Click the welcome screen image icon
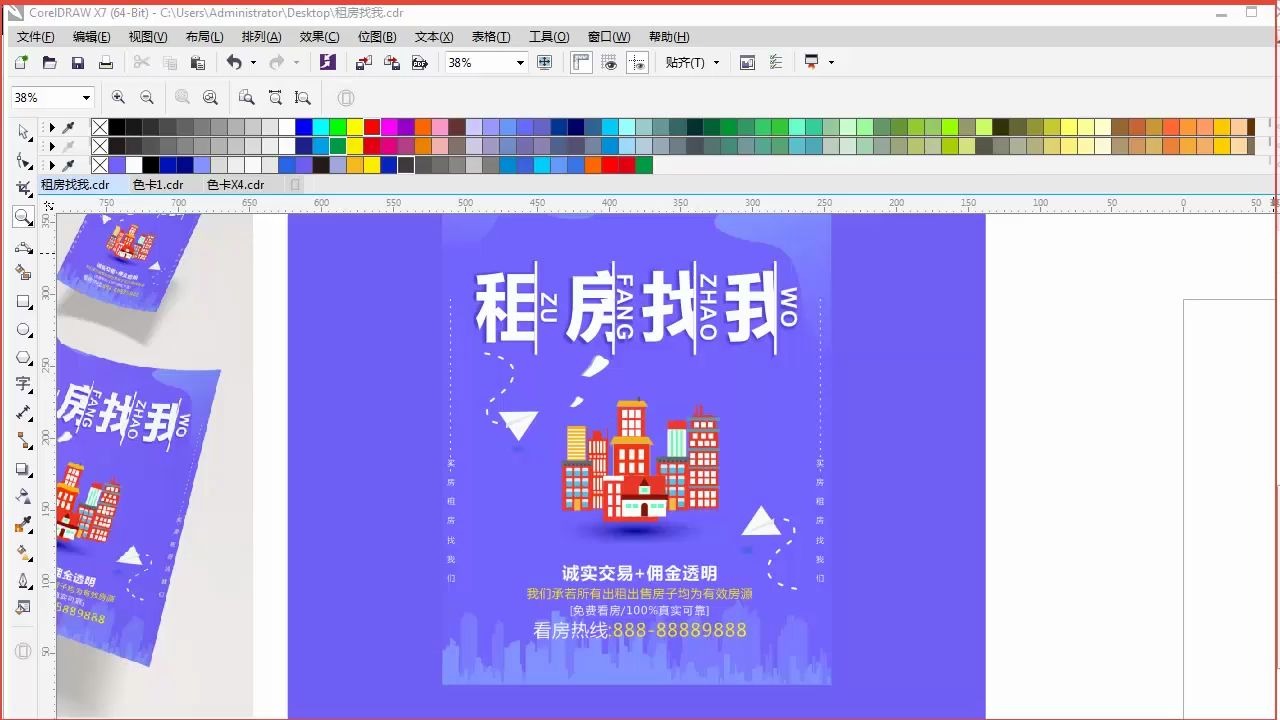Image resolution: width=1280 pixels, height=720 pixels. pyautogui.click(x=747, y=62)
